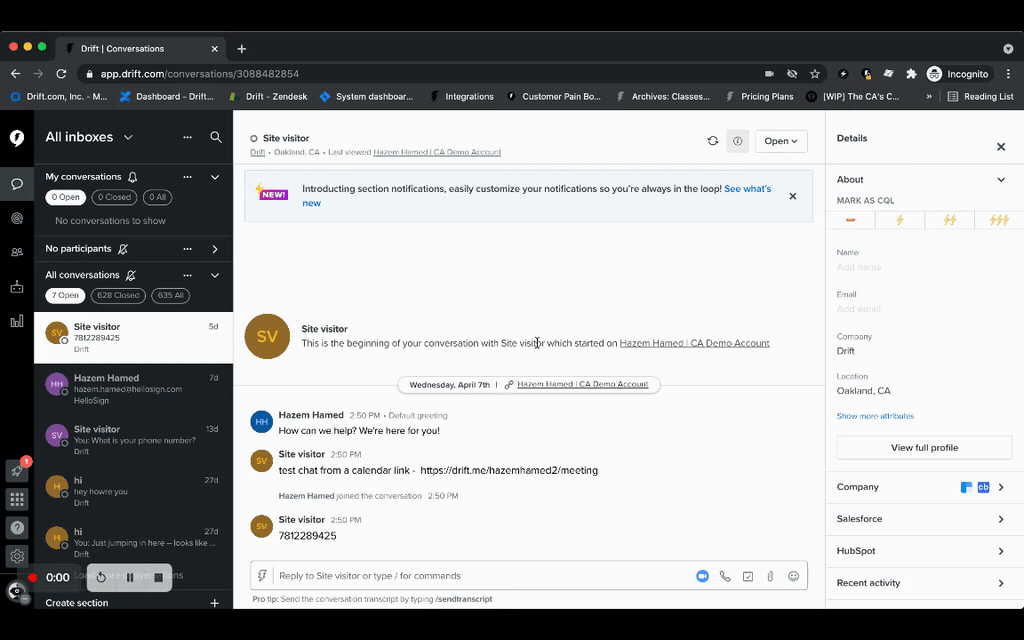Click the user avatar at bottom of left rail
Screen dimensions: 1024x640
click(17, 592)
